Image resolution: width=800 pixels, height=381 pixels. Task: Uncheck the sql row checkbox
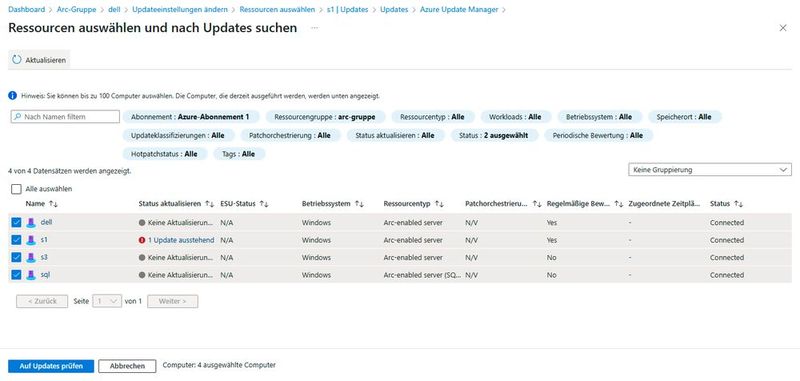[16, 274]
